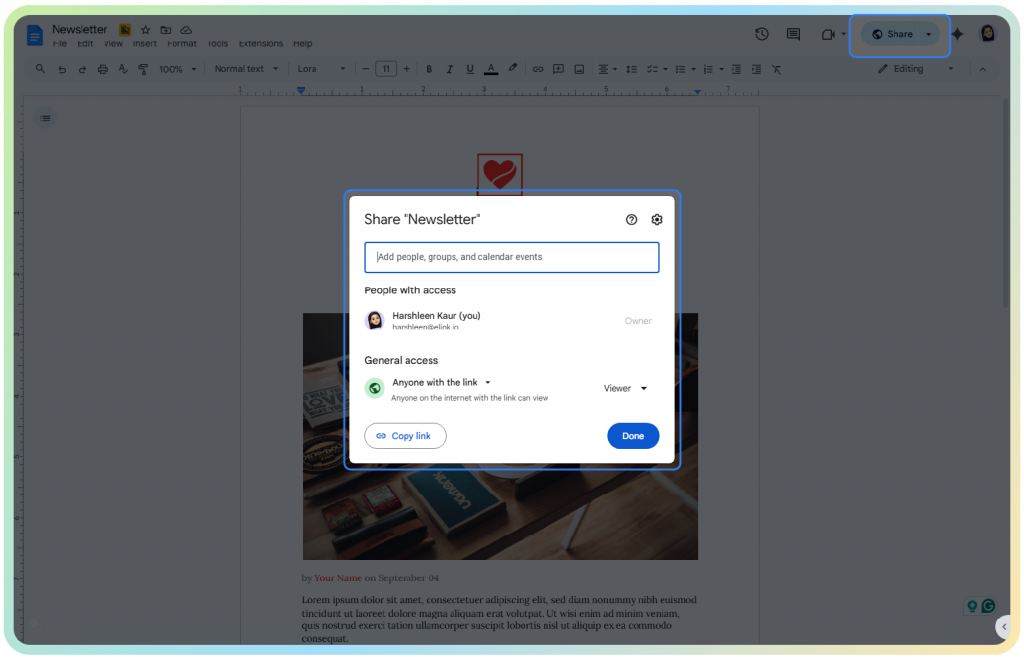Open the File menu
Viewport: 1024px width, 660px height.
pos(59,43)
